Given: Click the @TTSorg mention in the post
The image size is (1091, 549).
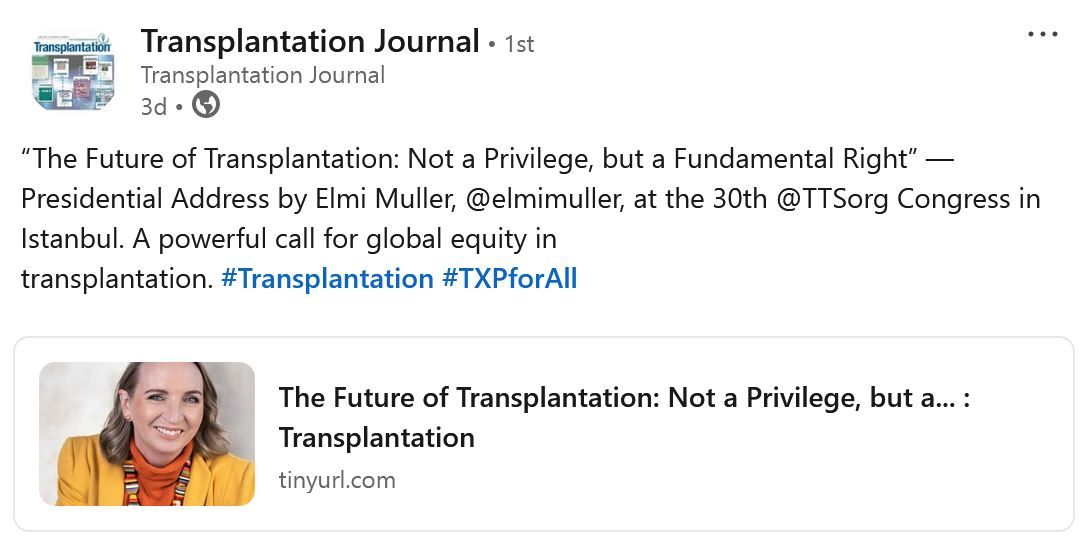Looking at the screenshot, I should (831, 199).
